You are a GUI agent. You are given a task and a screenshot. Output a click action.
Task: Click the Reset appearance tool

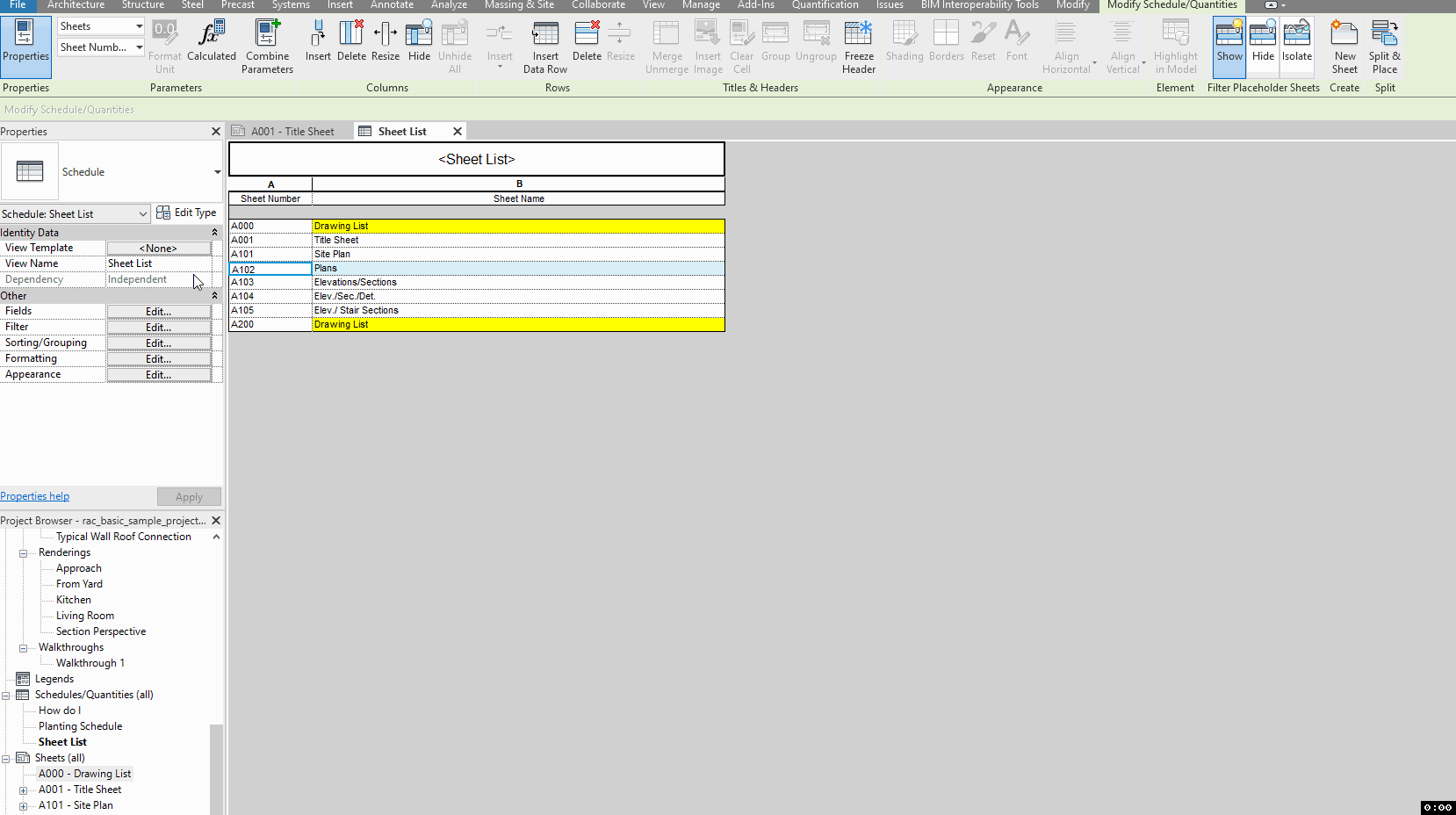(984, 42)
